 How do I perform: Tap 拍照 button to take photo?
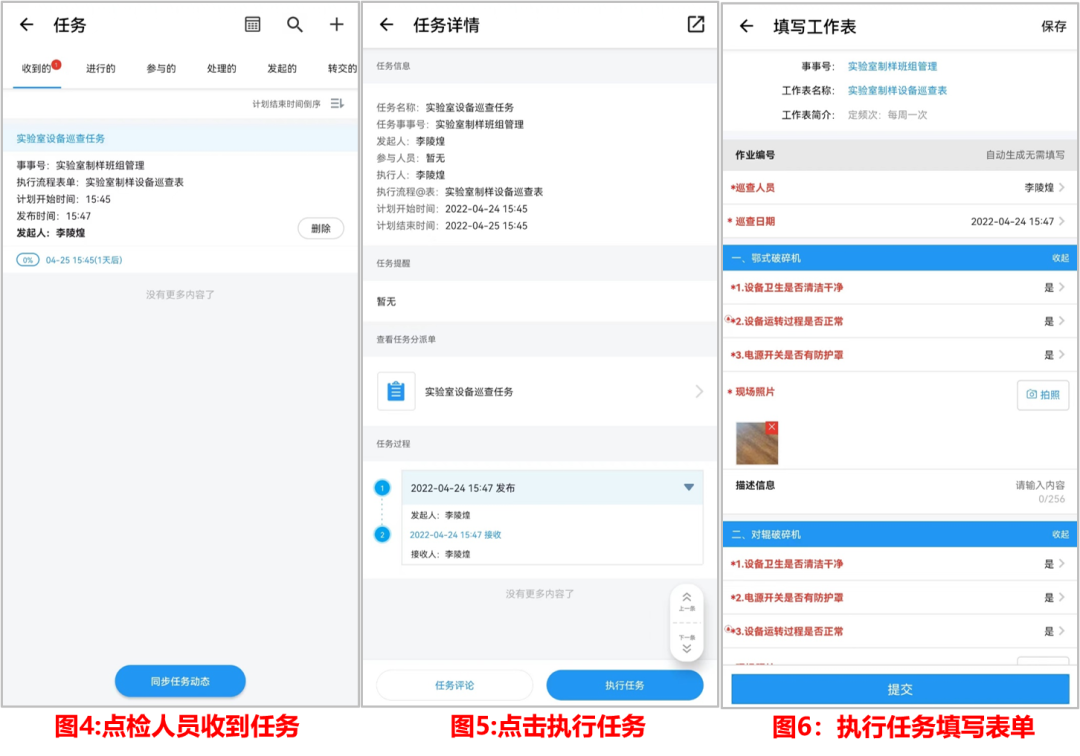[x=1042, y=395]
